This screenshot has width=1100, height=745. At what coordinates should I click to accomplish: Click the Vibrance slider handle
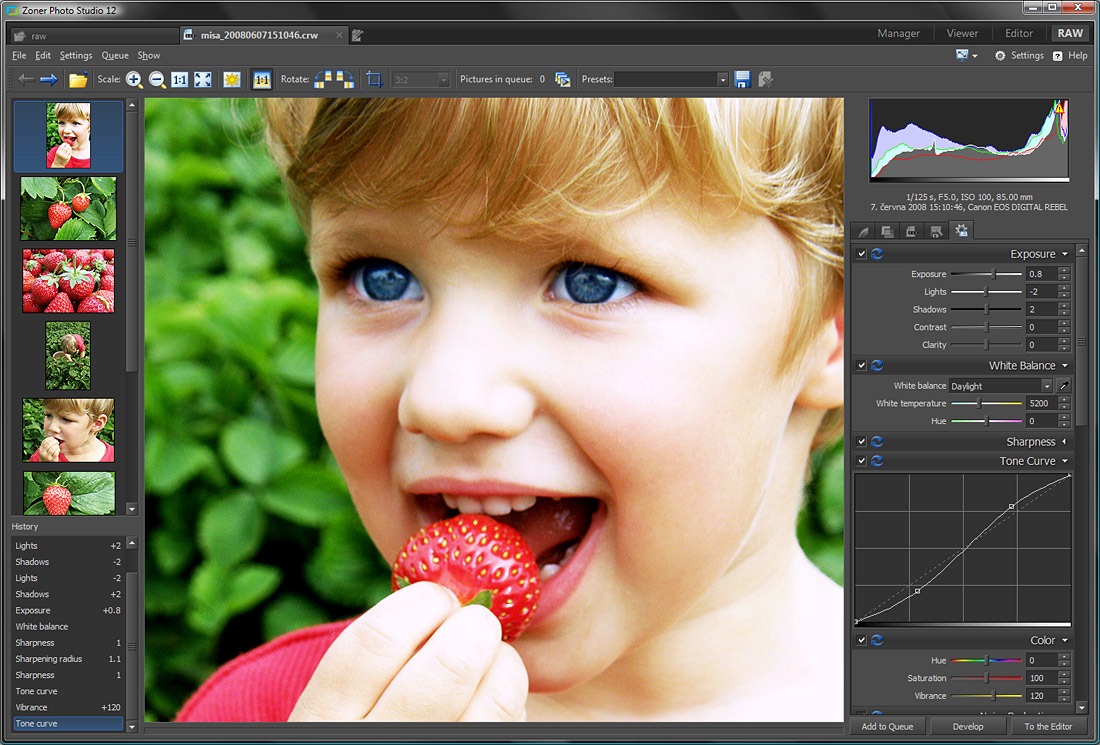coord(994,695)
